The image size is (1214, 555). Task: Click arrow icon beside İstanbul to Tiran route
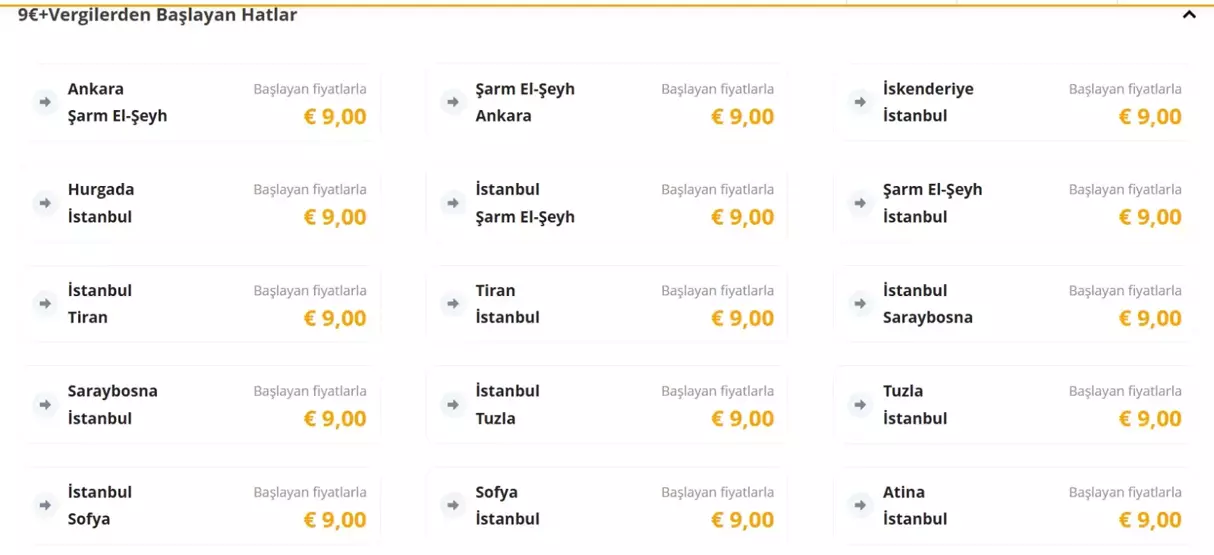tap(45, 303)
